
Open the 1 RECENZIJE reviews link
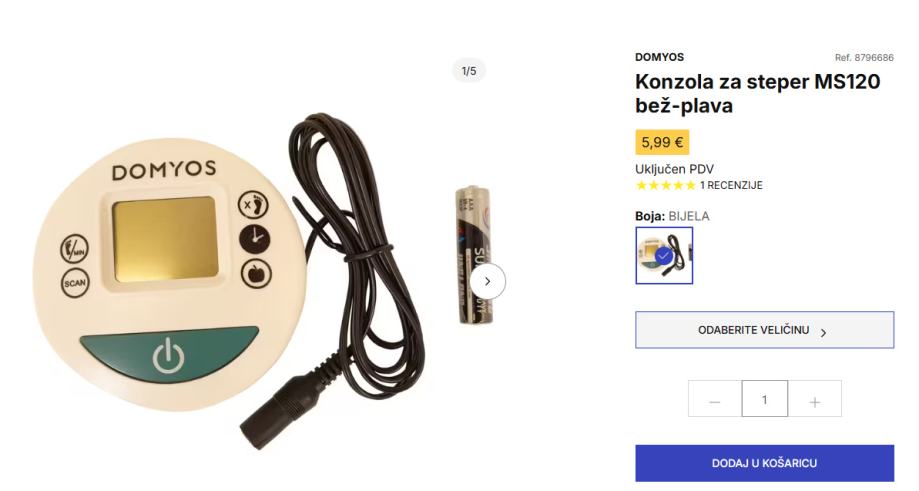coord(731,186)
